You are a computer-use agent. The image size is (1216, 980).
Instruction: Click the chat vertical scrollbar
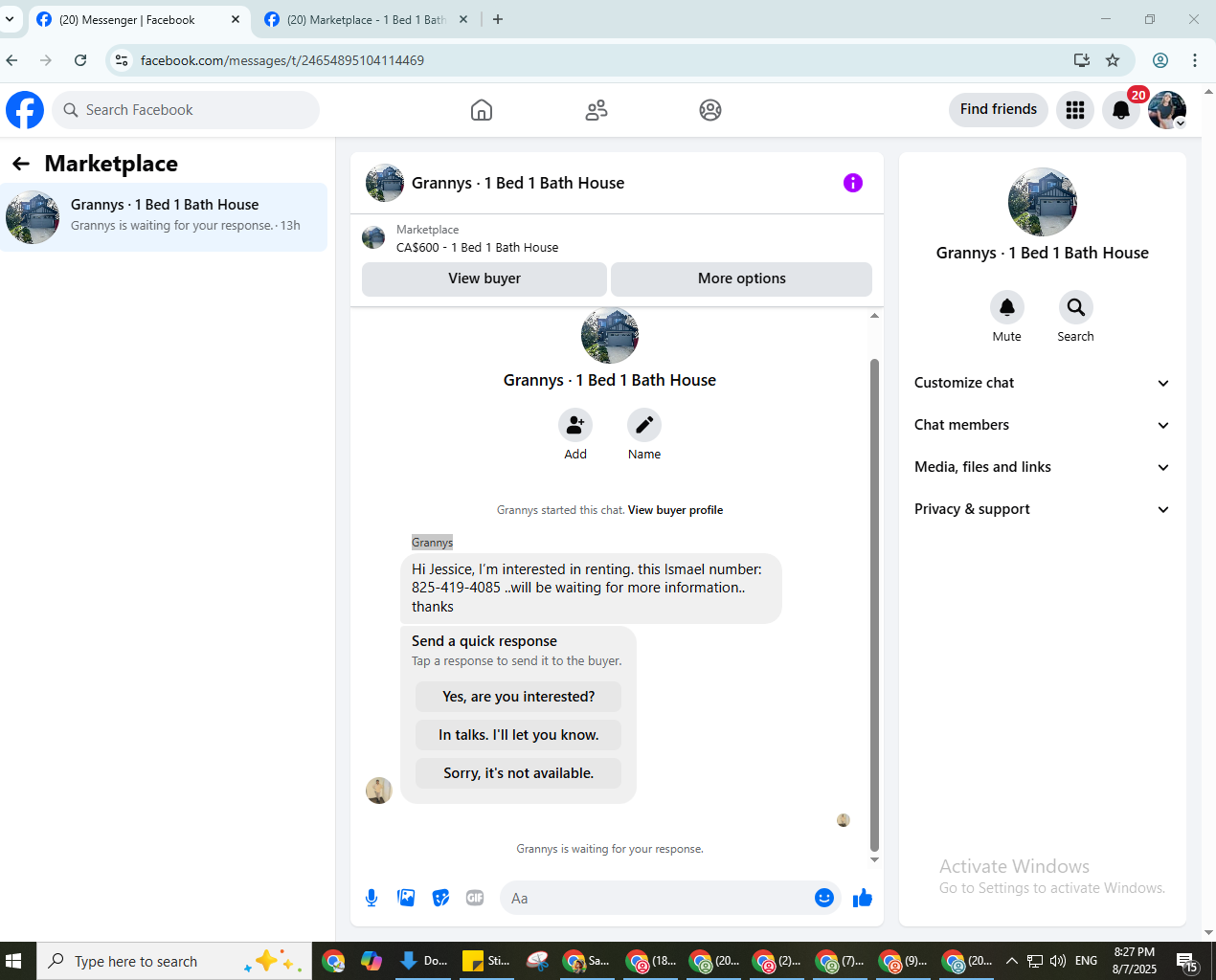coord(874,605)
